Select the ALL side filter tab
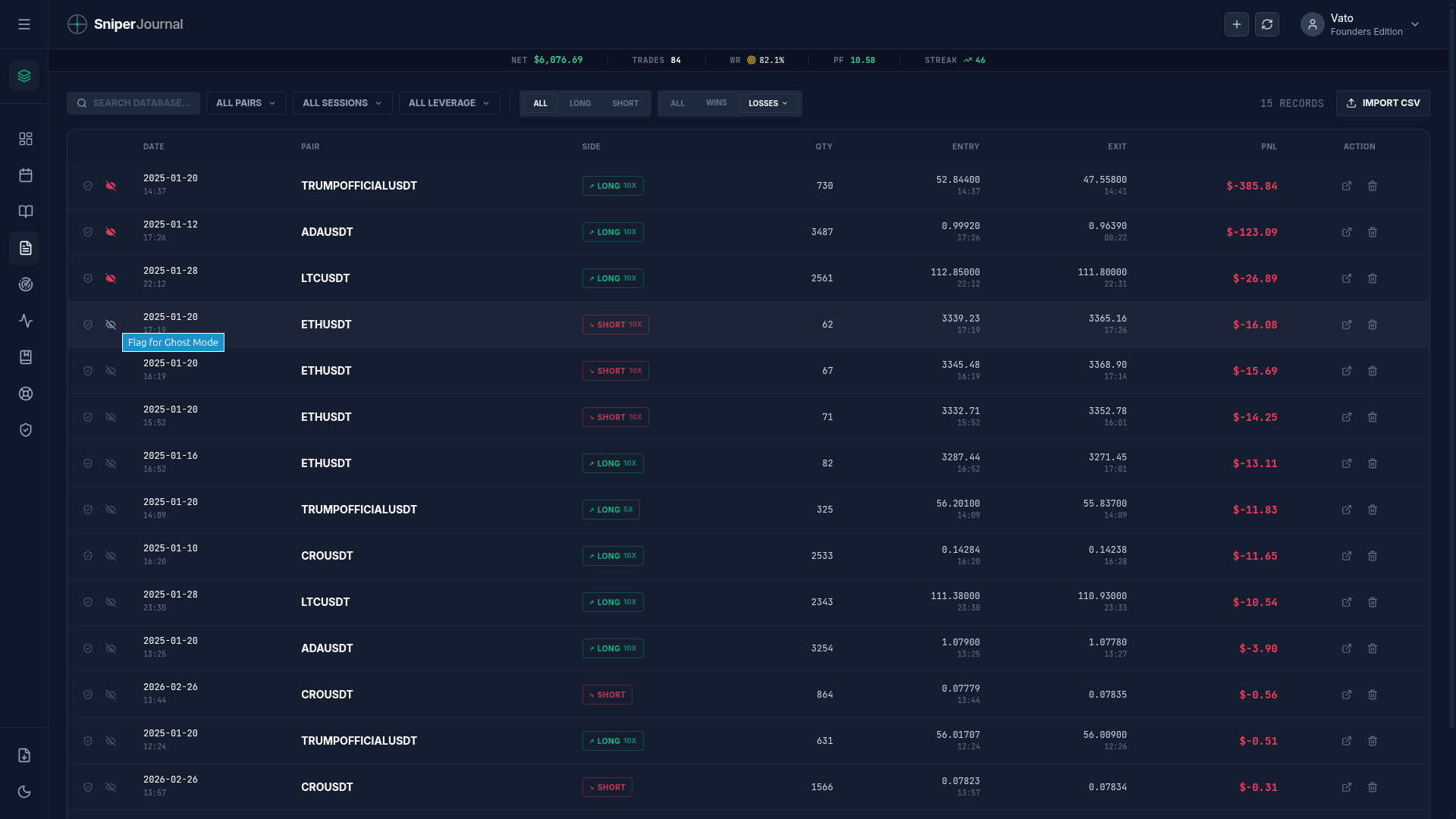Screen dimensions: 1456x819 [x=540, y=103]
